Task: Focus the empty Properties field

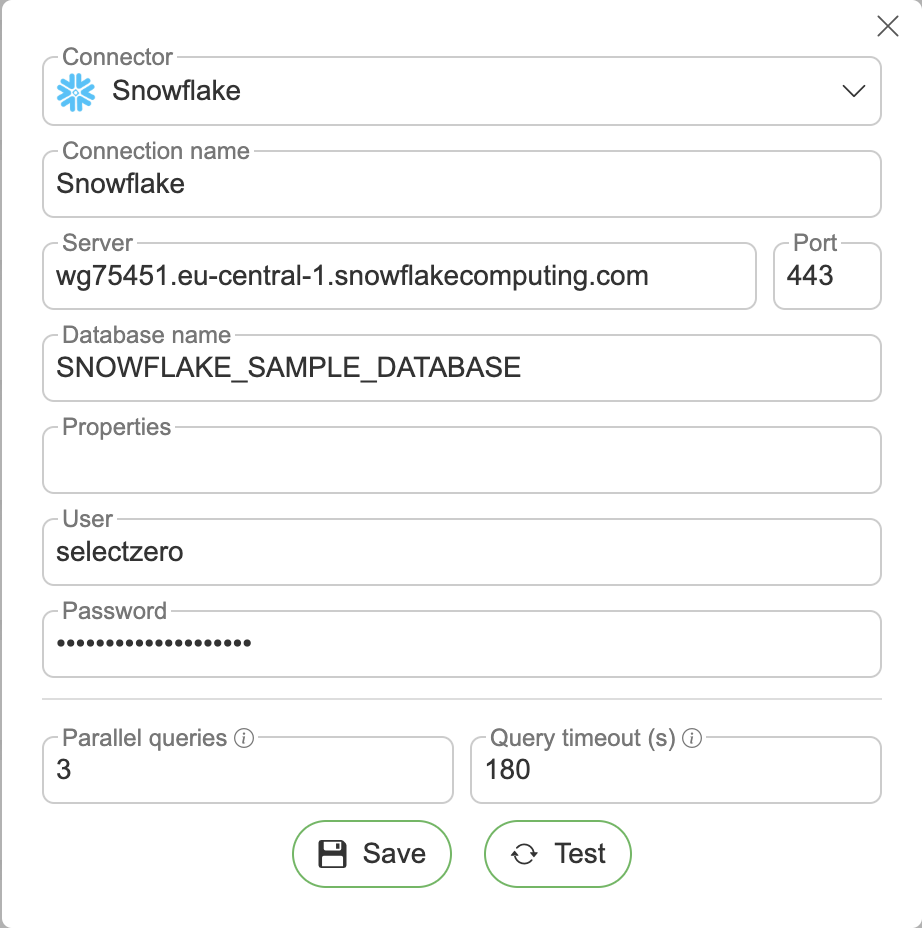Action: [x=460, y=462]
